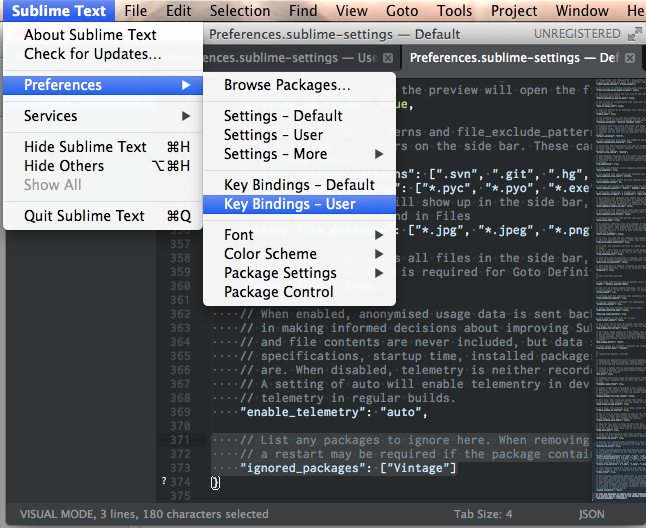Select Quit Sublime Text
Image resolution: width=646 pixels, height=528 pixels.
point(103,216)
